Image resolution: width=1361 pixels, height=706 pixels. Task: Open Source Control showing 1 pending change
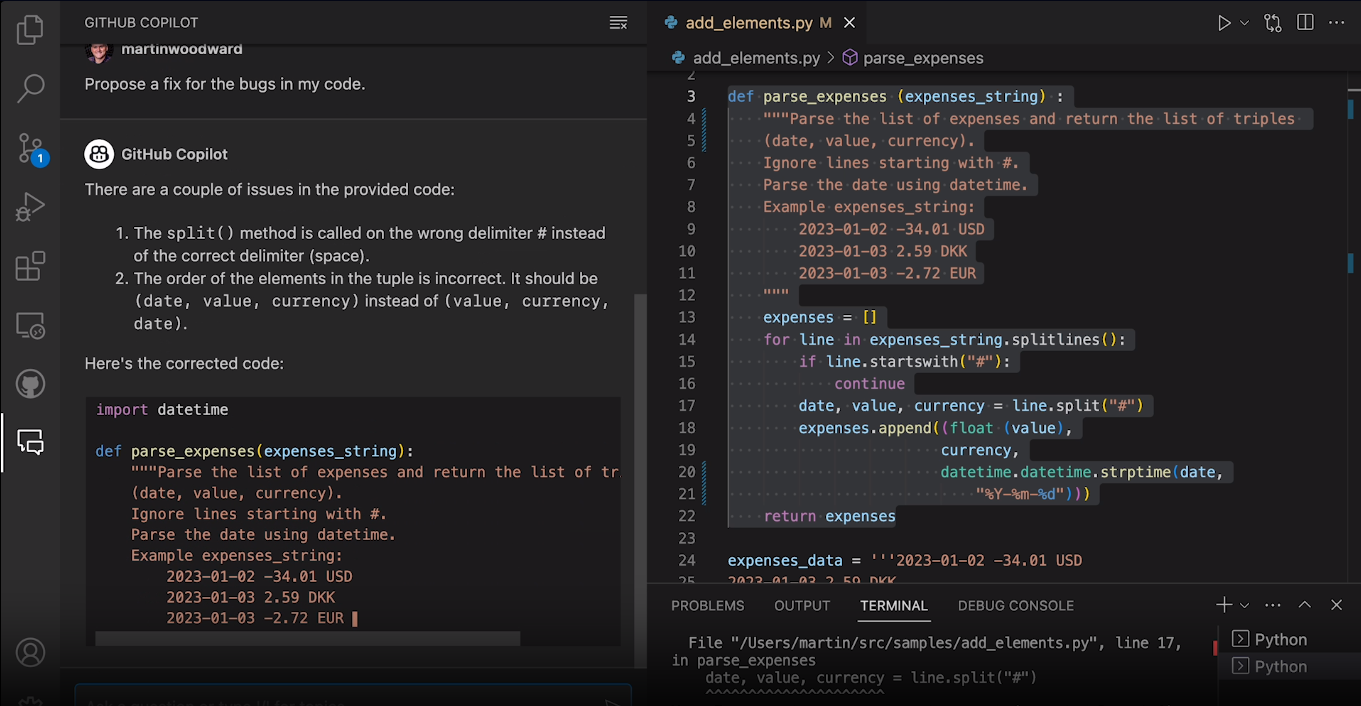pyautogui.click(x=29, y=148)
